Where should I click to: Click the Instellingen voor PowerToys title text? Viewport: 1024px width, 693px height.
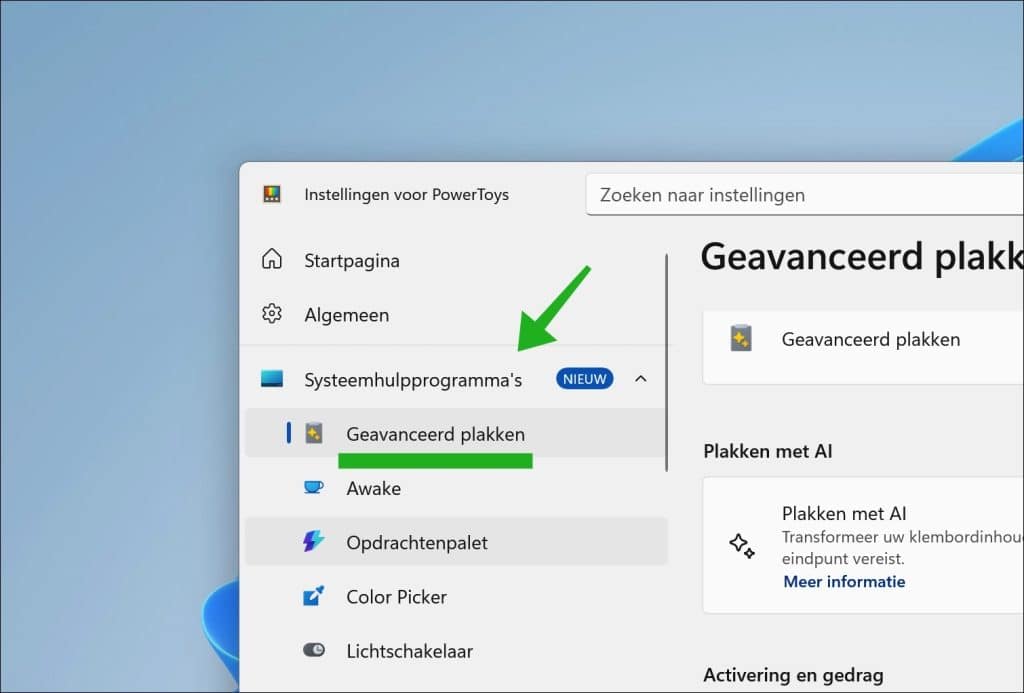(x=406, y=195)
